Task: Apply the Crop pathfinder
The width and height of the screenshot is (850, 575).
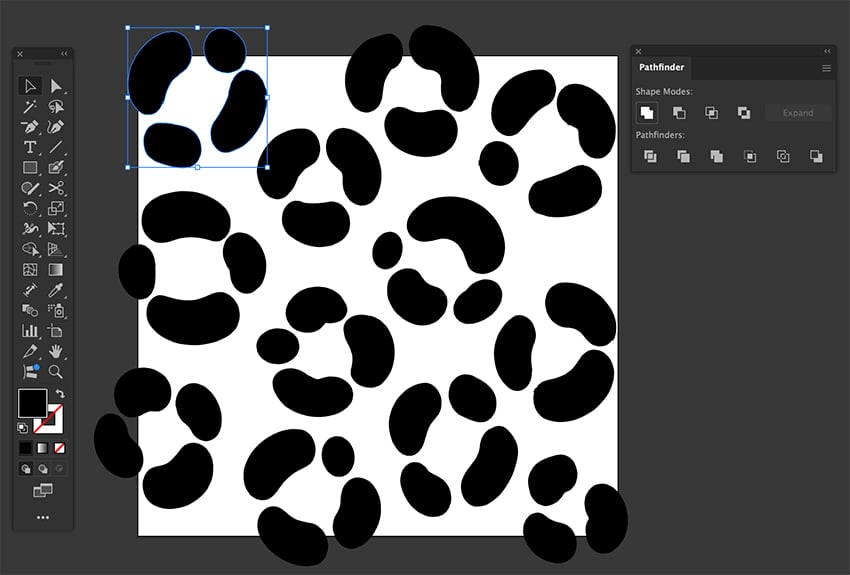Action: point(750,157)
